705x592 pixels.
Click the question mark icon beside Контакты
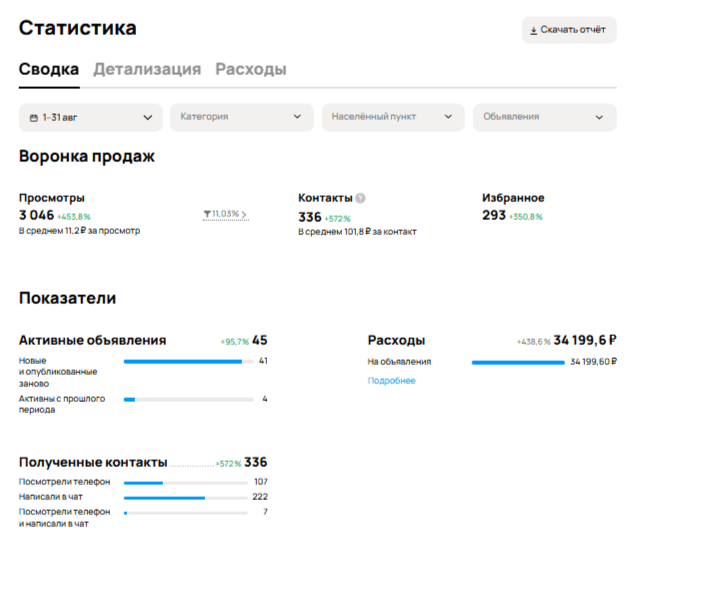(360, 198)
